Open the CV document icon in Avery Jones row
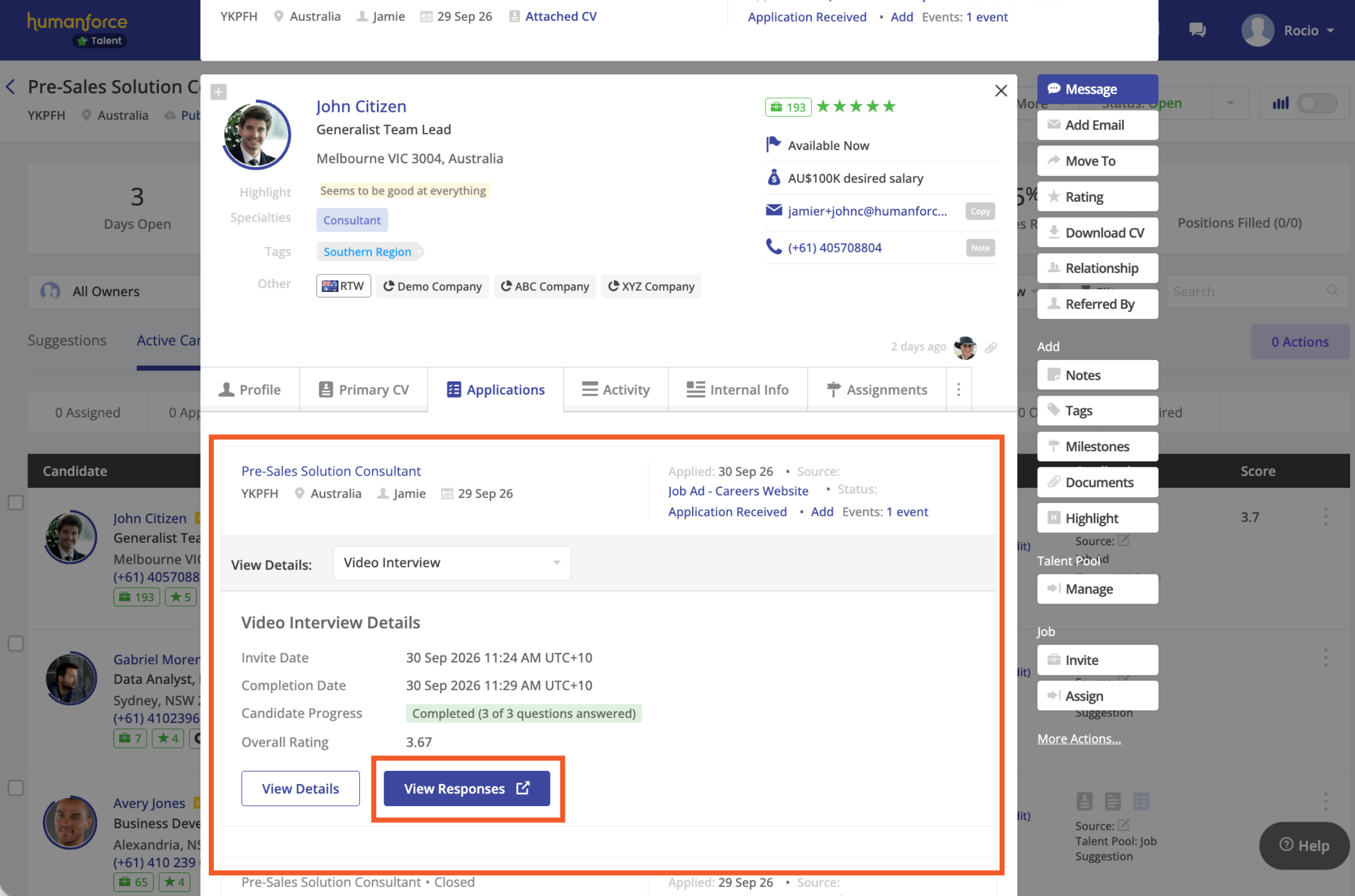Image resolution: width=1355 pixels, height=896 pixels. coord(1084,801)
